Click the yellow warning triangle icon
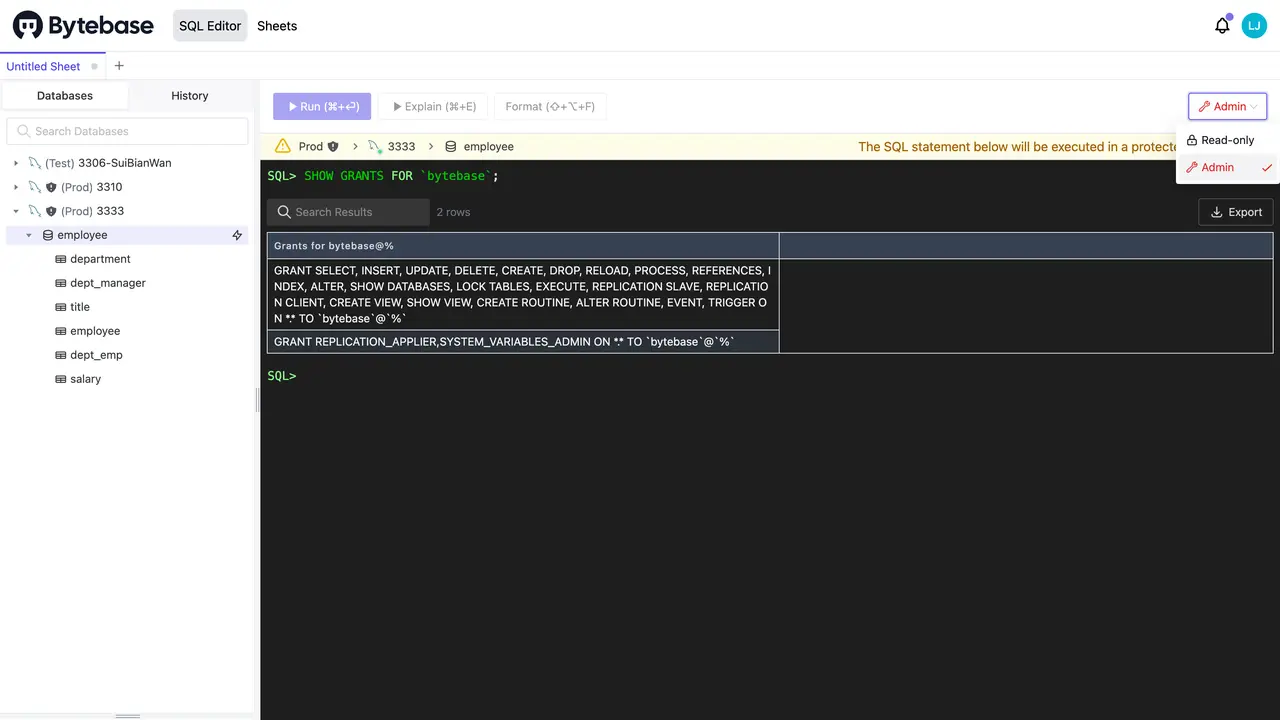Screen dimensions: 1280x720 coord(283,146)
